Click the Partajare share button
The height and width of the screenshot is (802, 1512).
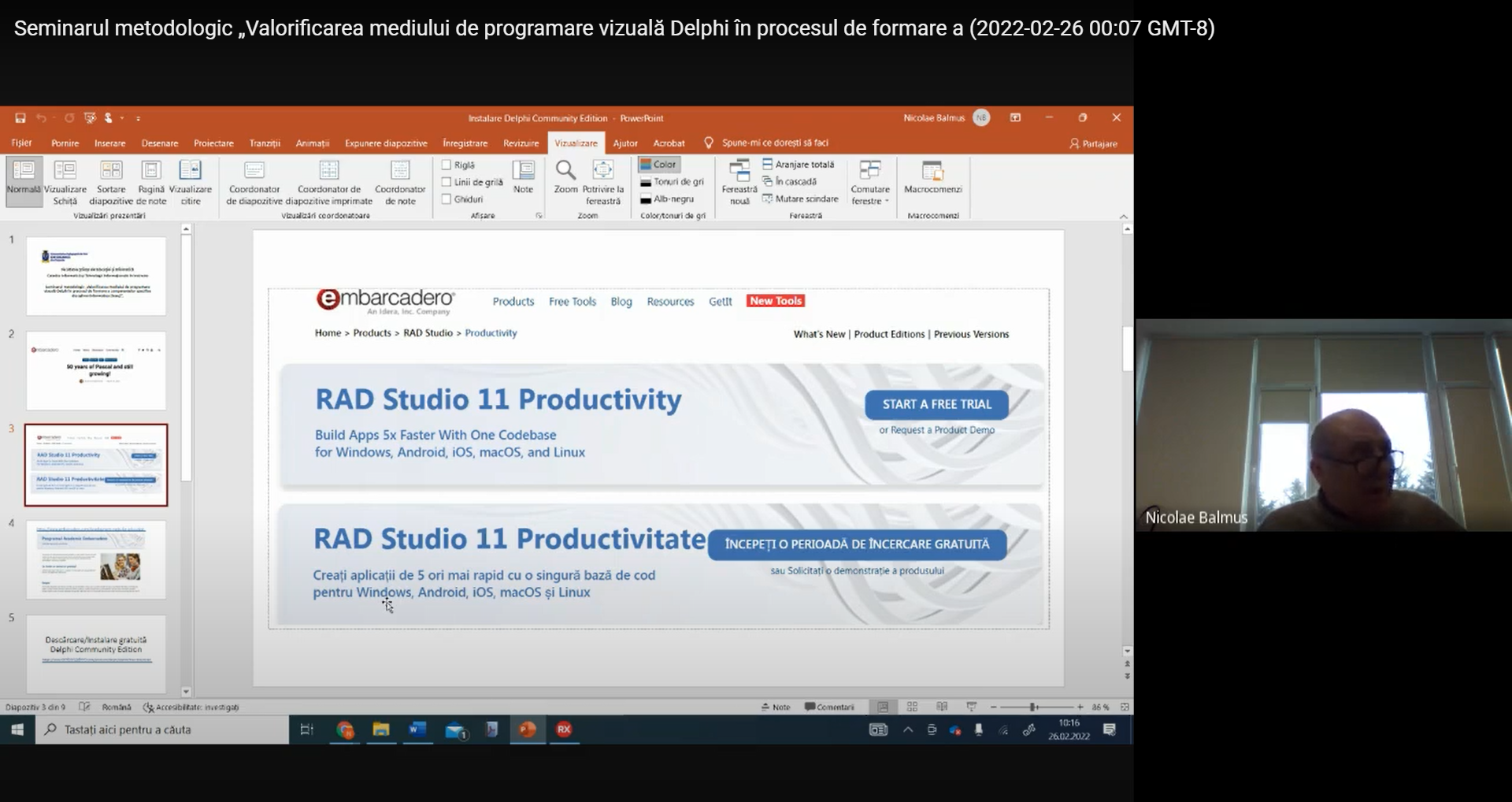point(1094,143)
